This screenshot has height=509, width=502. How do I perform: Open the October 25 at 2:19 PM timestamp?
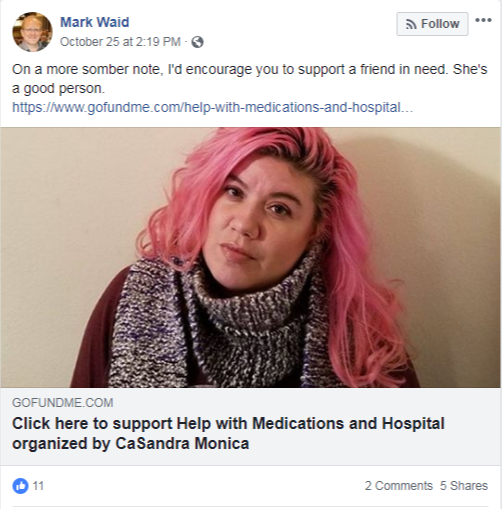(120, 42)
